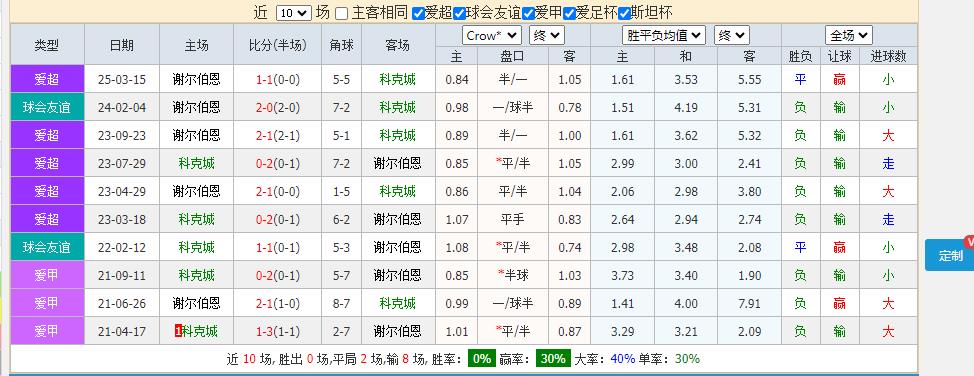Uncheck the 爱足杯 checkbox

[570, 13]
